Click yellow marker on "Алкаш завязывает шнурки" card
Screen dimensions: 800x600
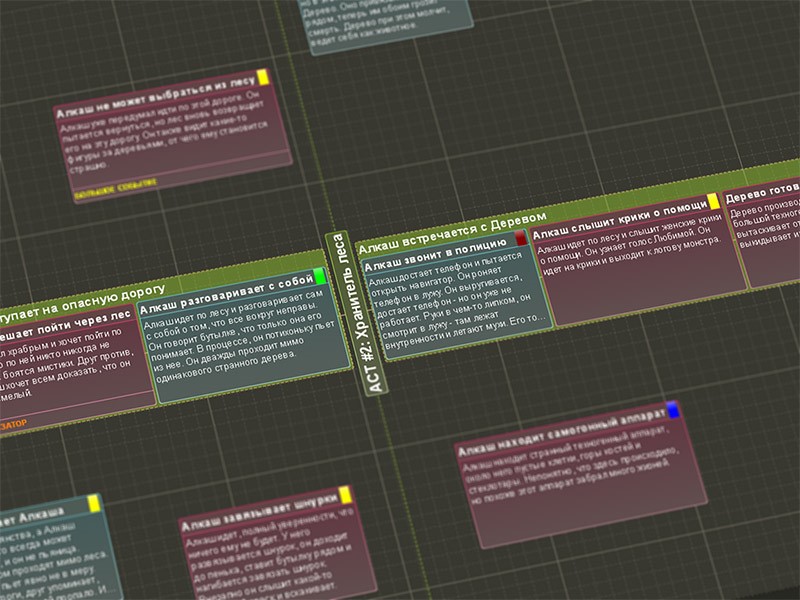click(x=345, y=493)
